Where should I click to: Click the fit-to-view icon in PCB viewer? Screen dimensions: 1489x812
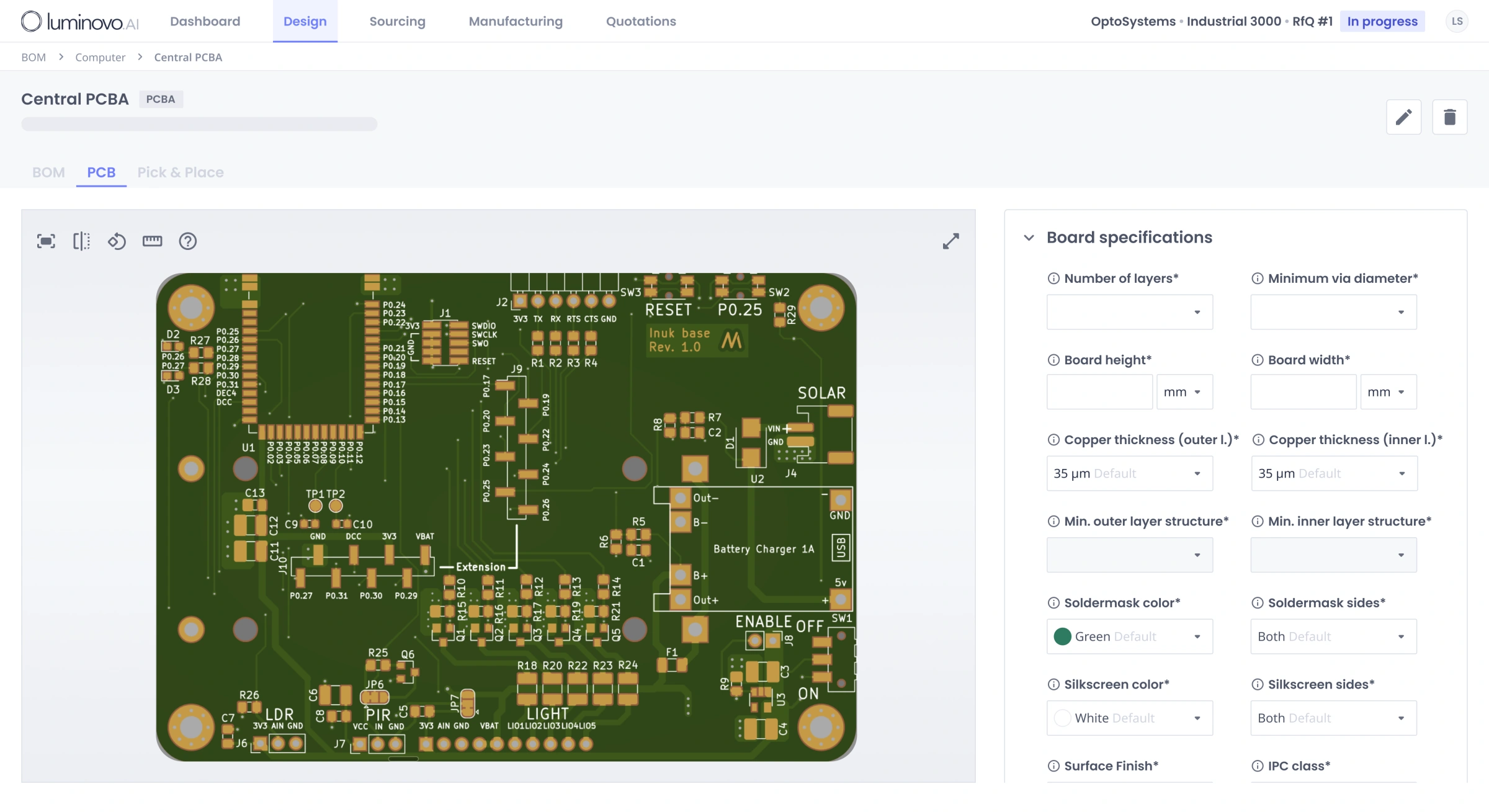point(46,241)
